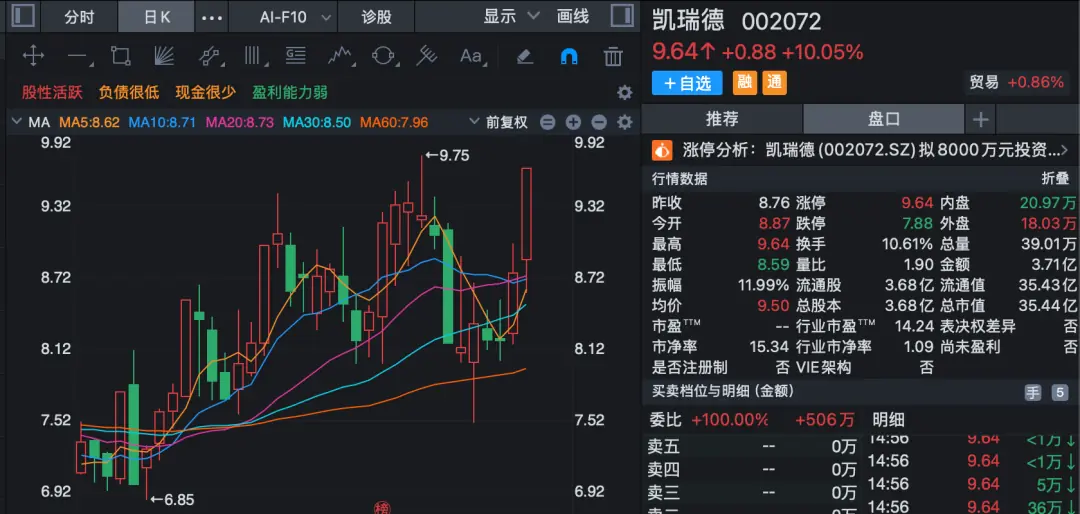The image size is (1080, 514).
Task: Open more chart periods ellipsis menu
Action: (x=211, y=17)
